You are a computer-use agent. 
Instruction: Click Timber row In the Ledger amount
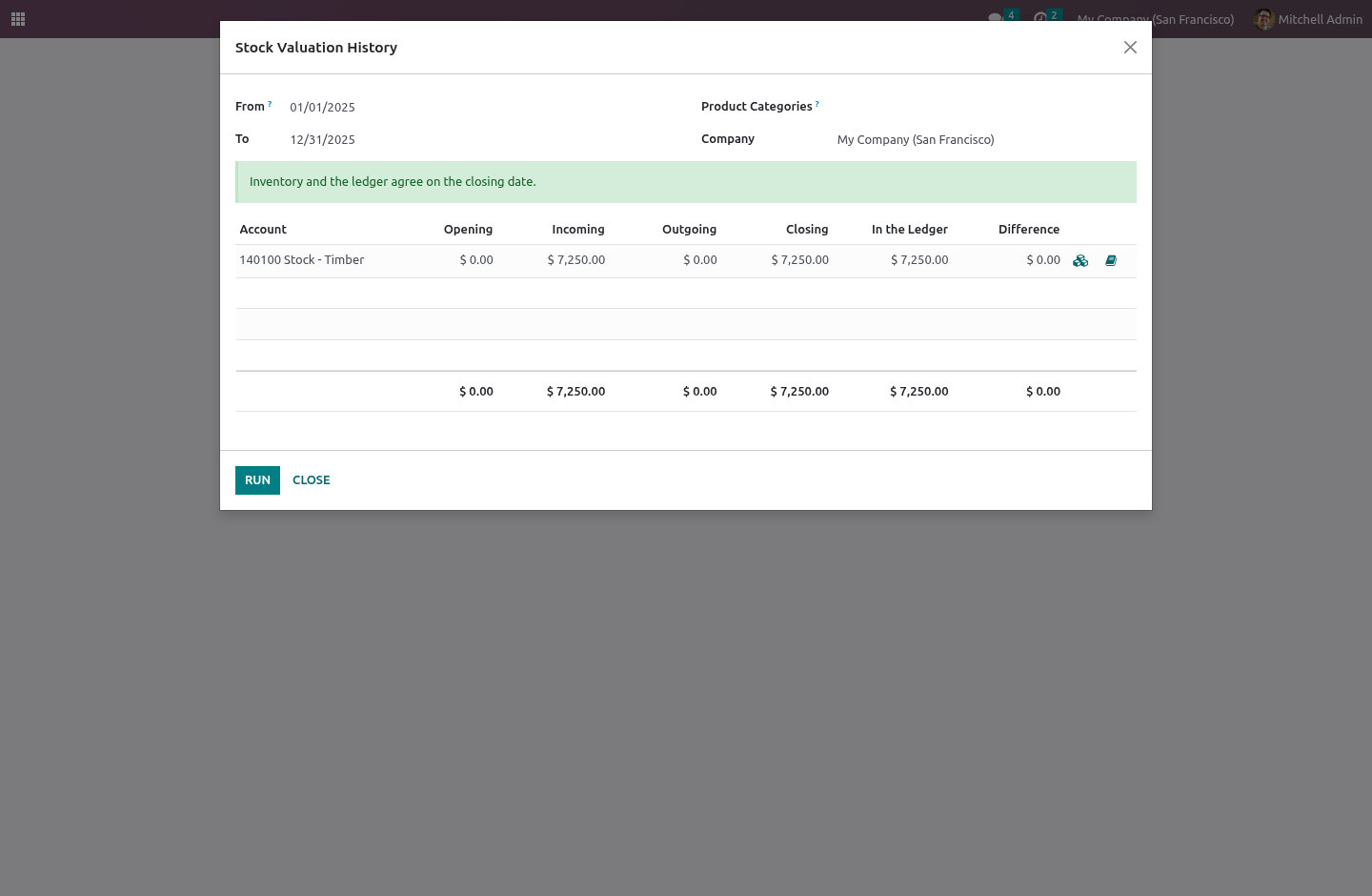[x=919, y=260]
